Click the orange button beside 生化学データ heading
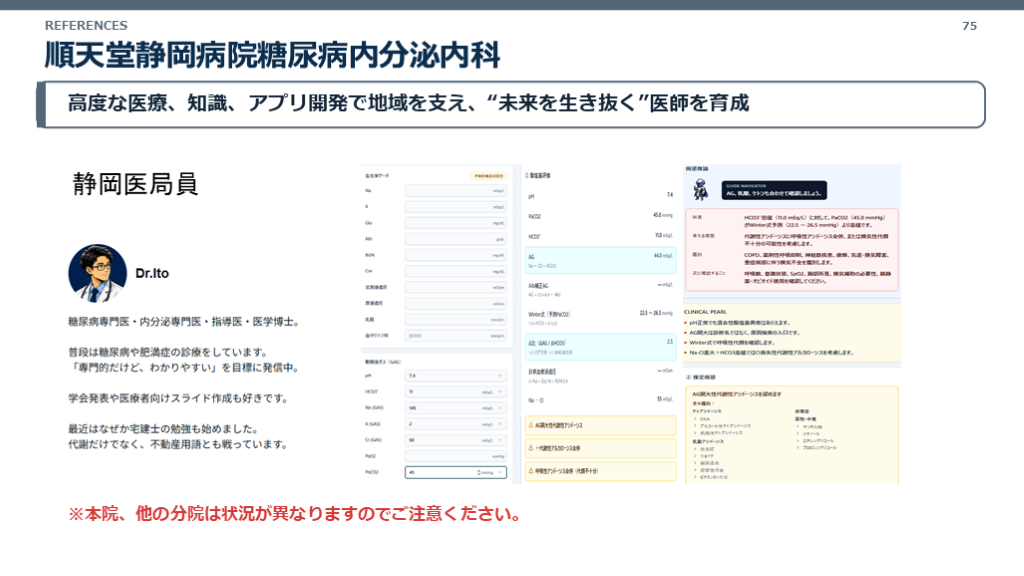 (x=488, y=176)
